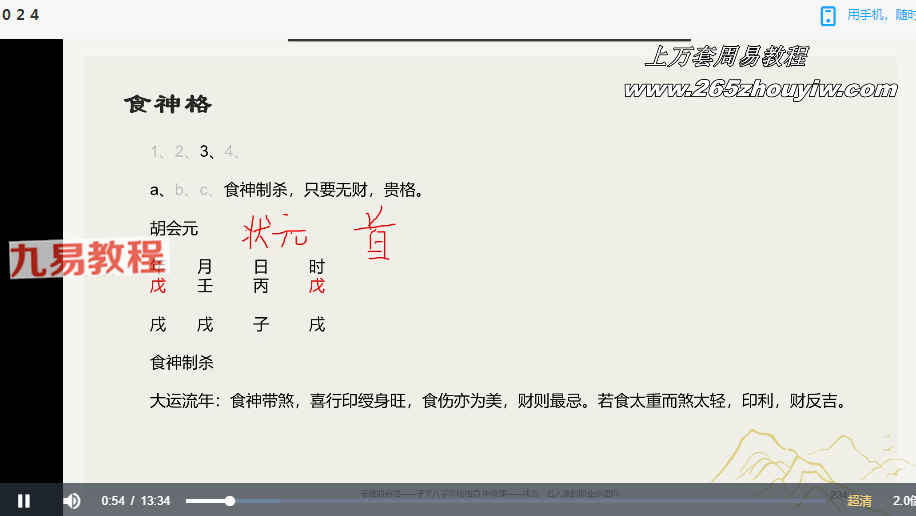The image size is (916, 516).
Task: Pause the video playback
Action: click(x=24, y=501)
